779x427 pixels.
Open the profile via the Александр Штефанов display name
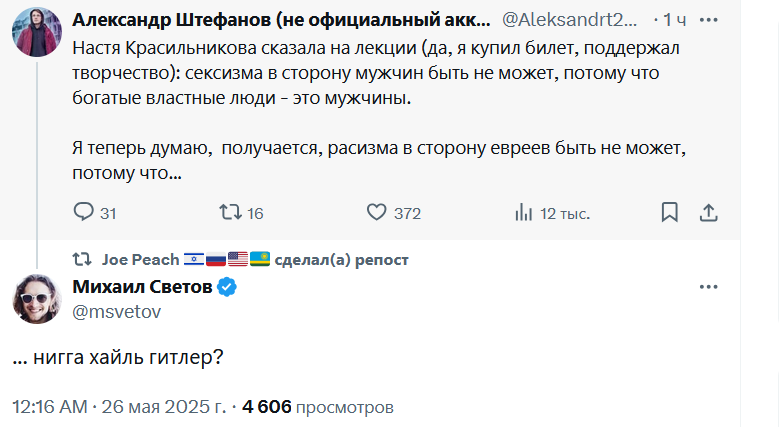[270, 20]
